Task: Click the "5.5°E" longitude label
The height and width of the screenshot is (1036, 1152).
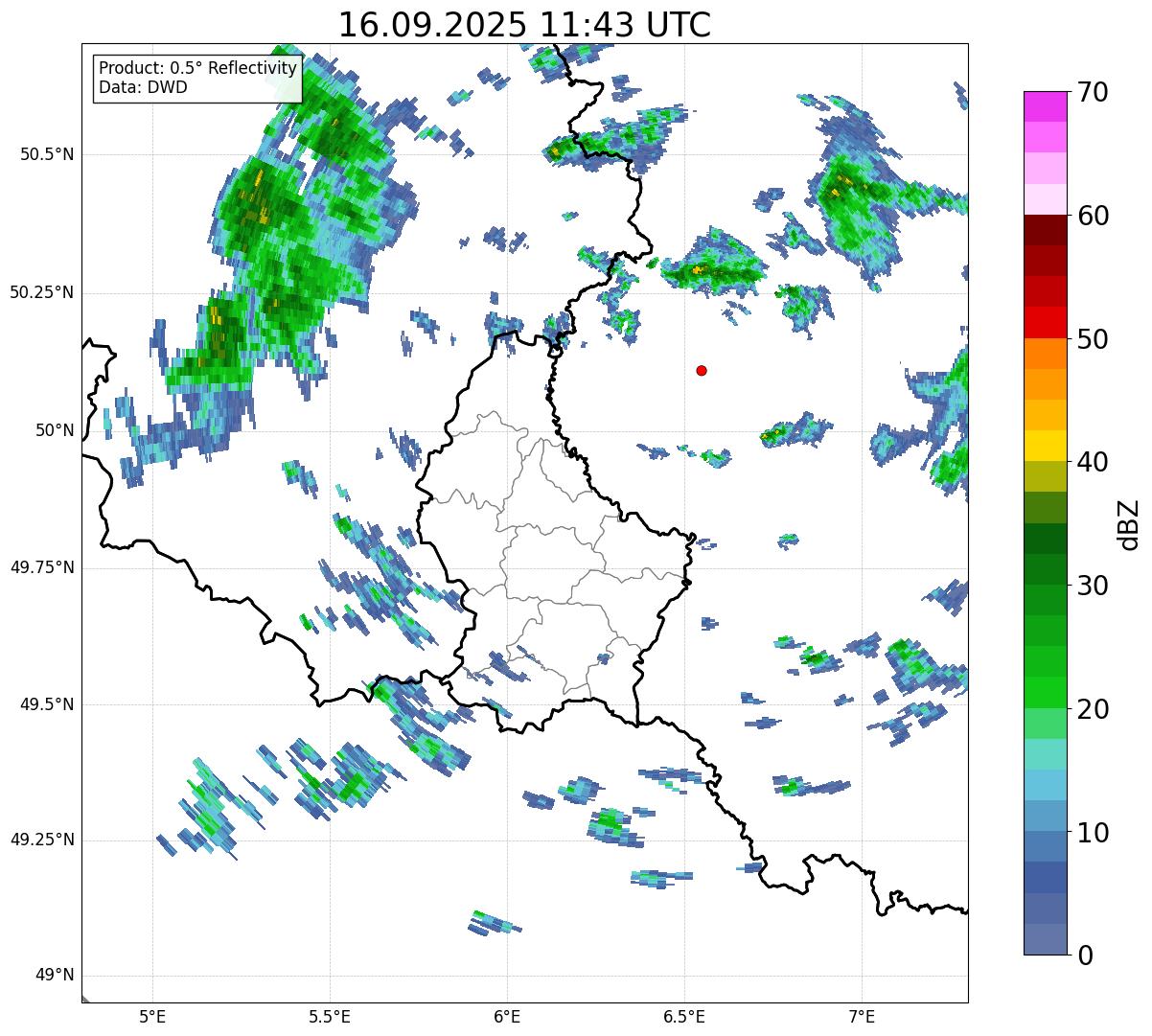Action: (330, 1017)
